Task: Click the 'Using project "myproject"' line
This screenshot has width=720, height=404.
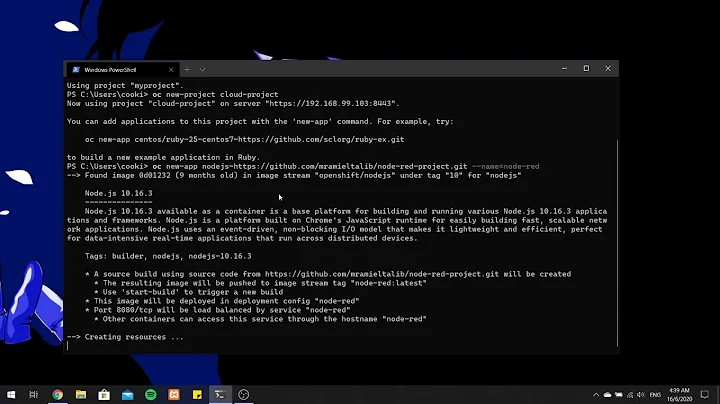Action: [x=125, y=86]
